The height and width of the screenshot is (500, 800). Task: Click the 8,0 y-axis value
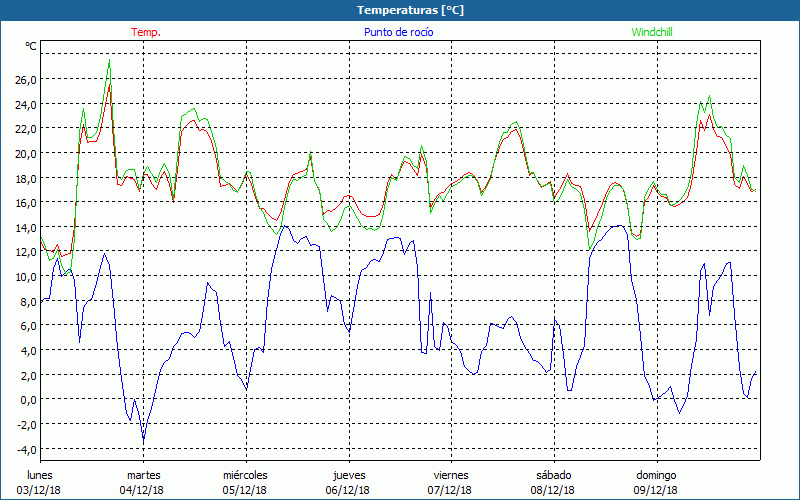pyautogui.click(x=27, y=302)
